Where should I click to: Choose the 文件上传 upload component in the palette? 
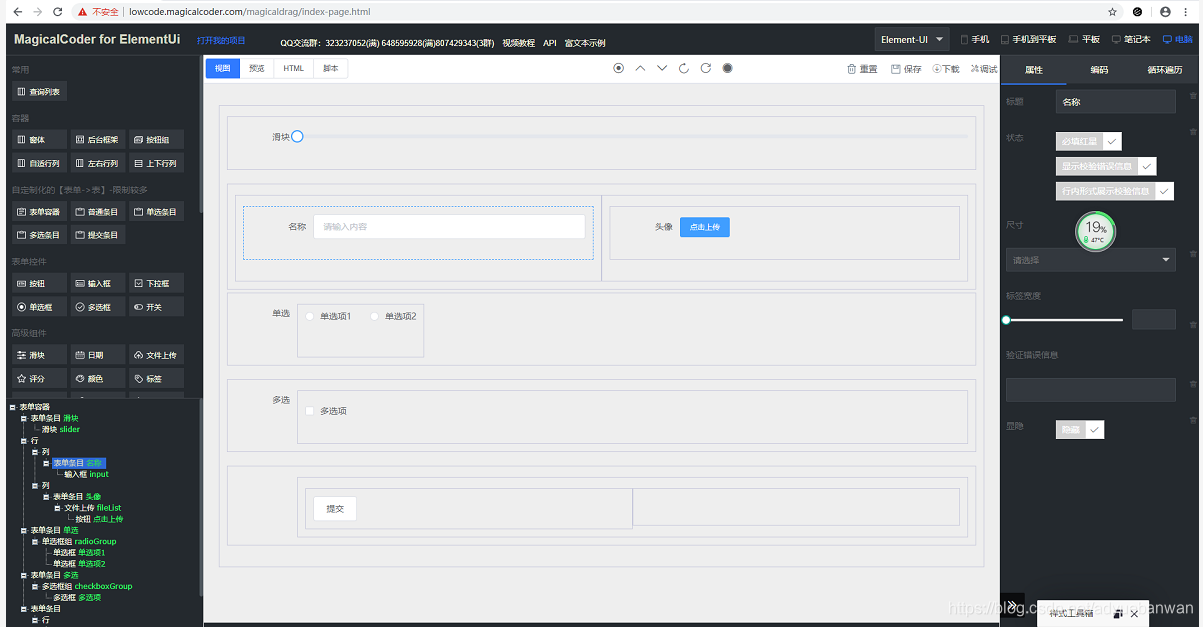tap(156, 355)
